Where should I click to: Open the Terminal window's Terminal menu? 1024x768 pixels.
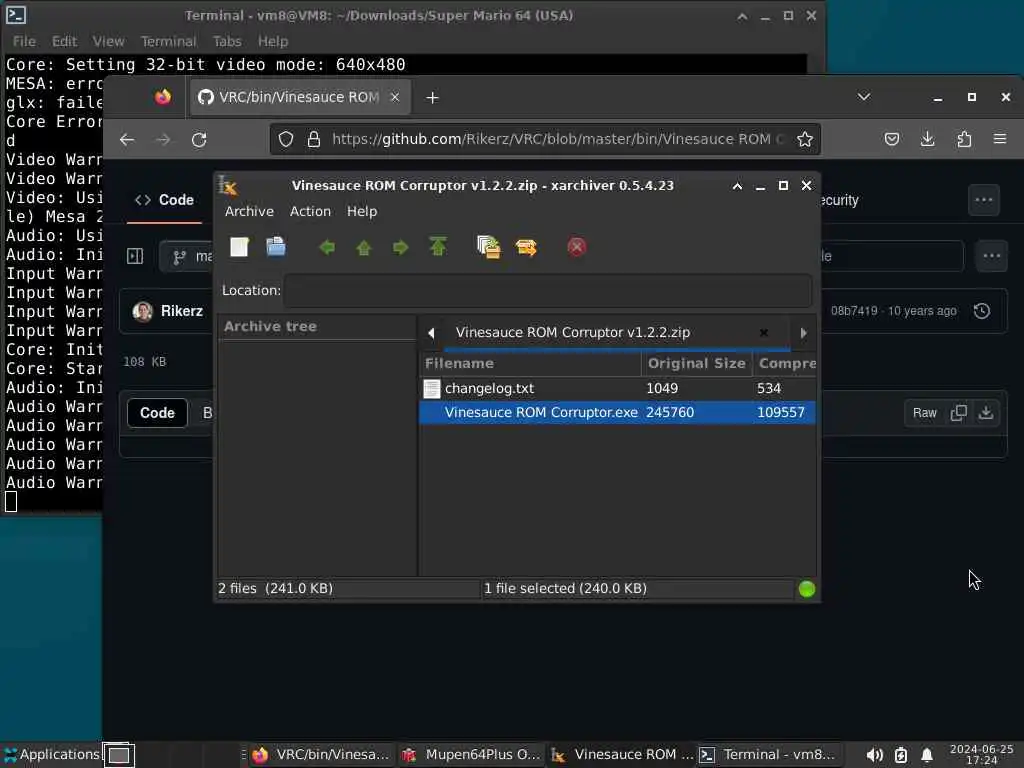(168, 41)
